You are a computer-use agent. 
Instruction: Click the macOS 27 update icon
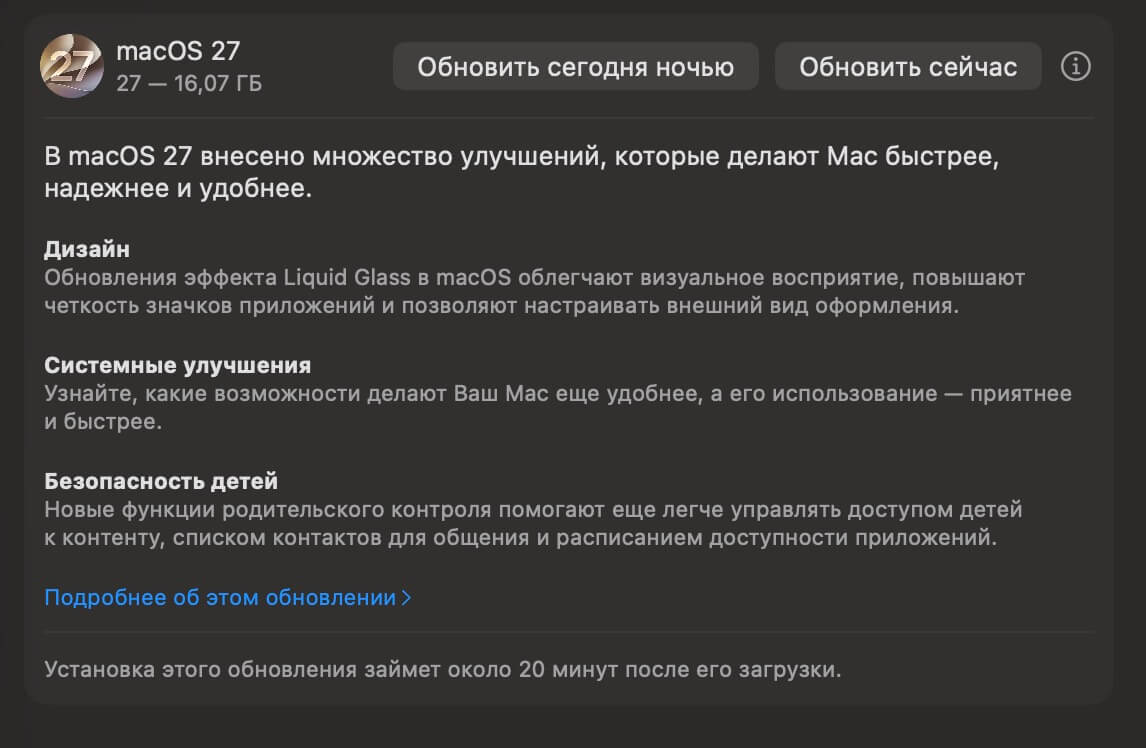tap(72, 66)
